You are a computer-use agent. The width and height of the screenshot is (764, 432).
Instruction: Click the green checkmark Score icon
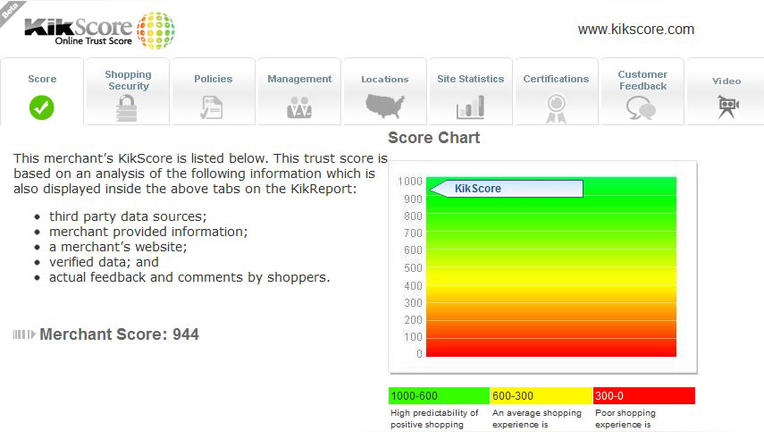[41, 108]
